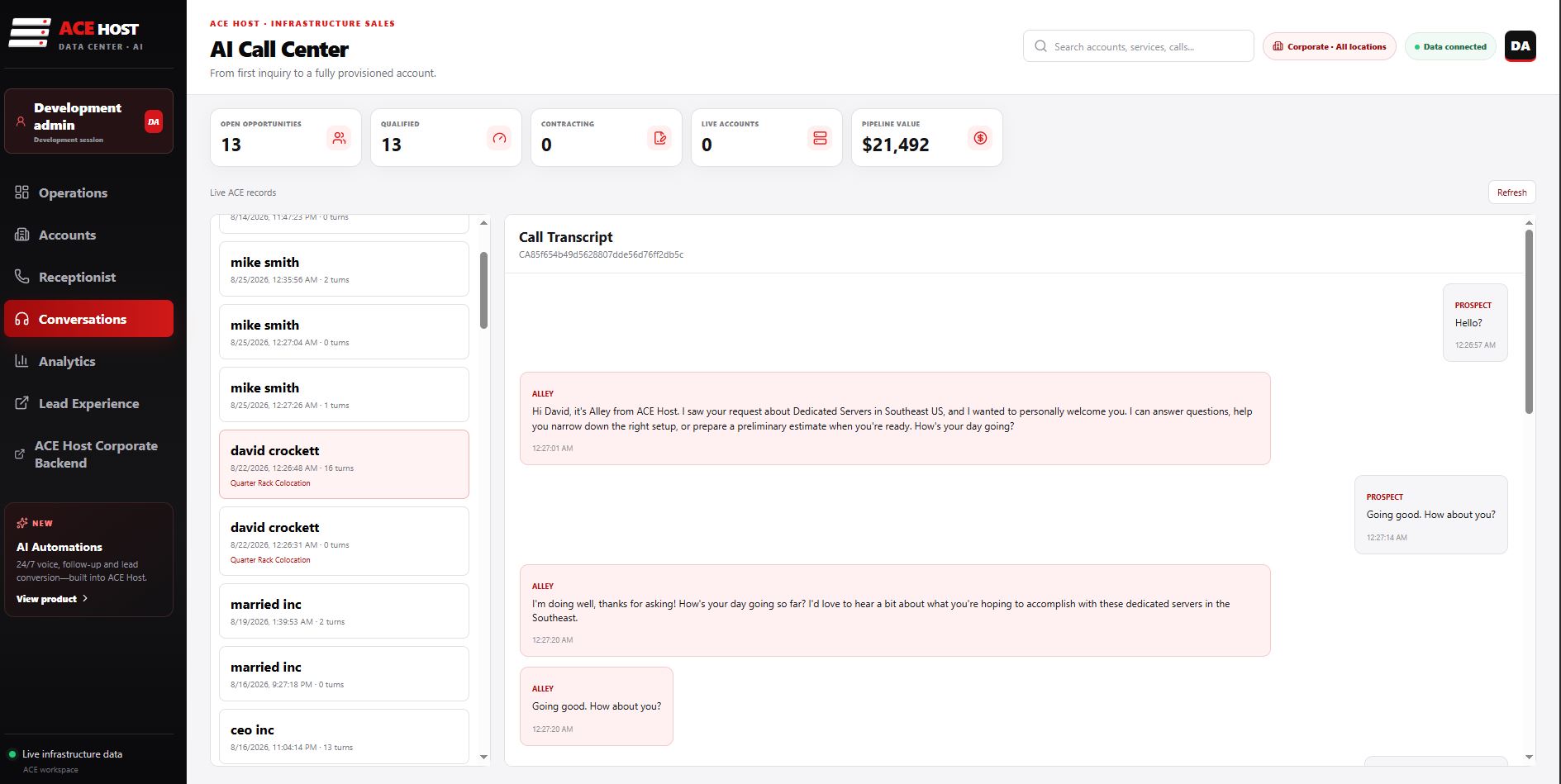Click the Receptionist phone icon
Screen dimensions: 1561x784
21,277
